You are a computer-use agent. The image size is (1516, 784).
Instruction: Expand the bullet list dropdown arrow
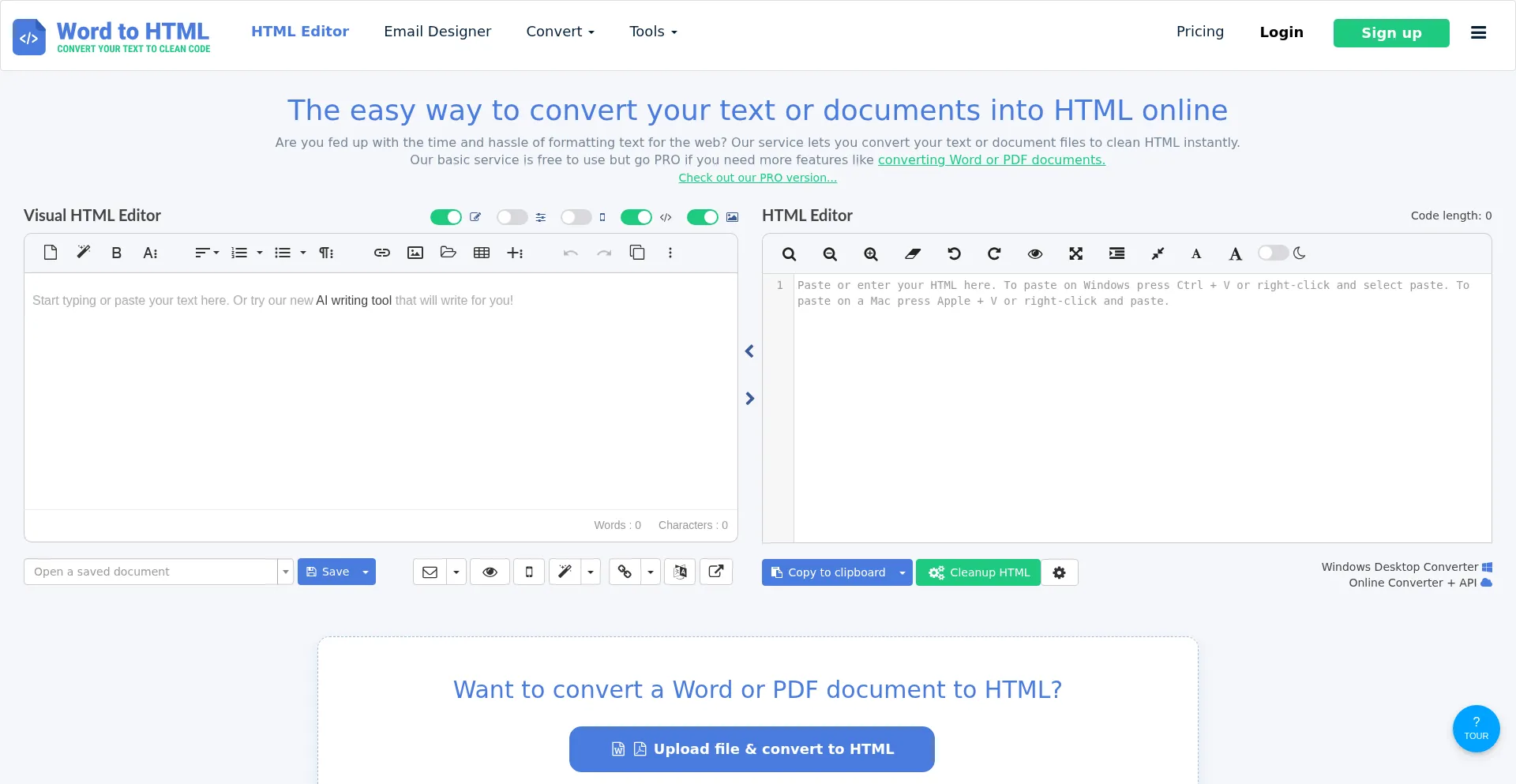click(303, 253)
